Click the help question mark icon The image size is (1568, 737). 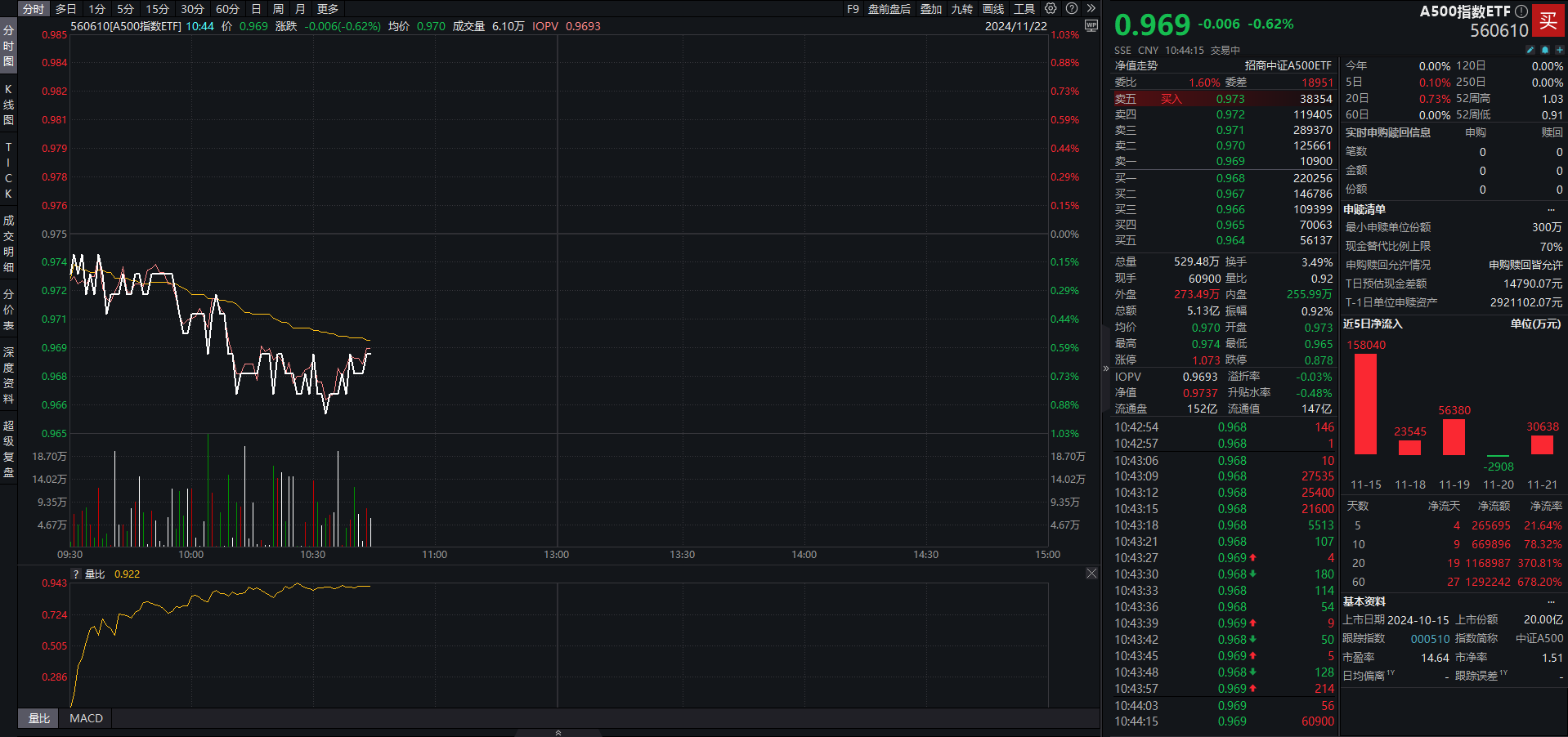[1072, 9]
